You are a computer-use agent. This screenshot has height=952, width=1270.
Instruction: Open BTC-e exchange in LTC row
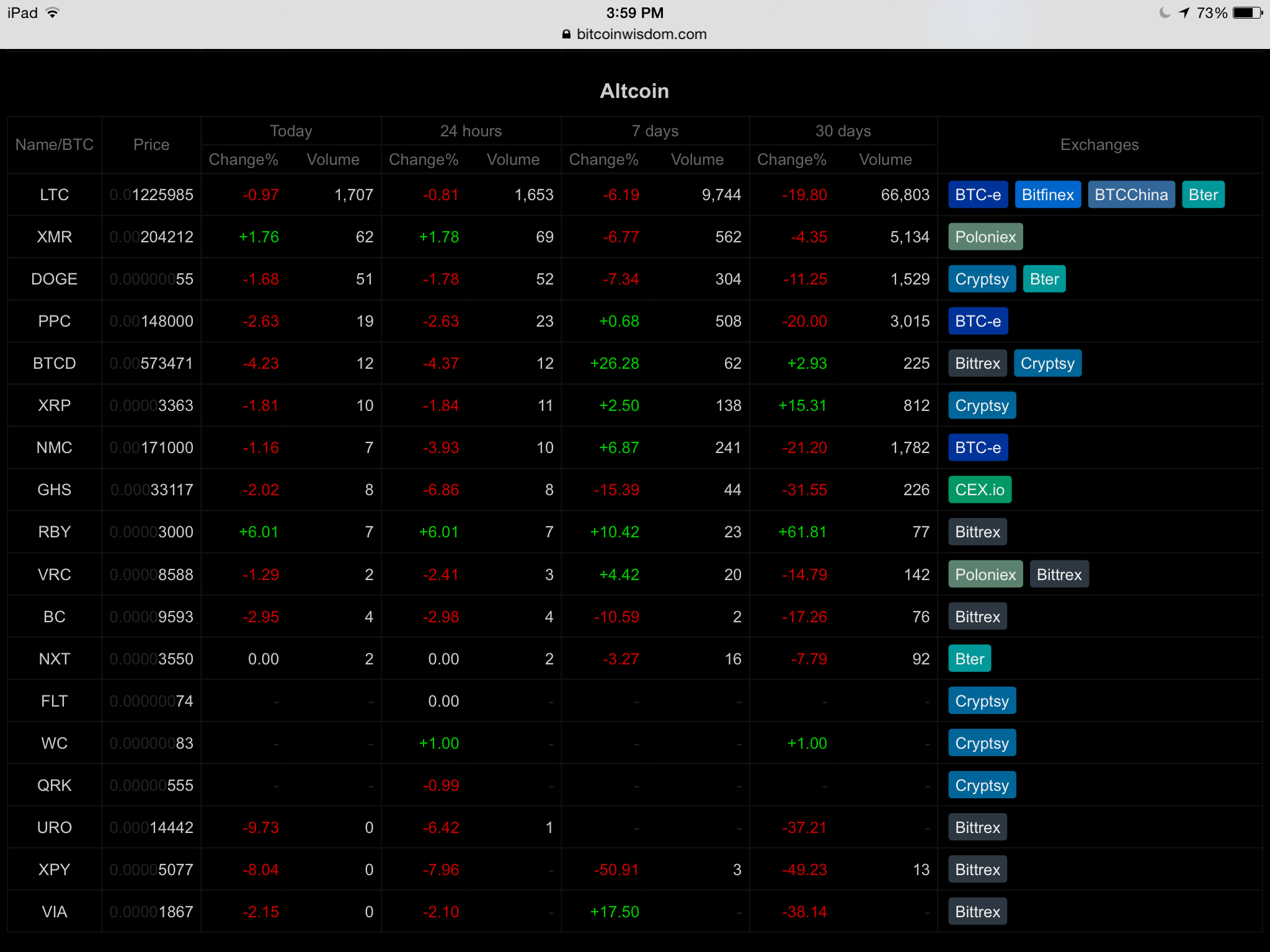pyautogui.click(x=978, y=195)
